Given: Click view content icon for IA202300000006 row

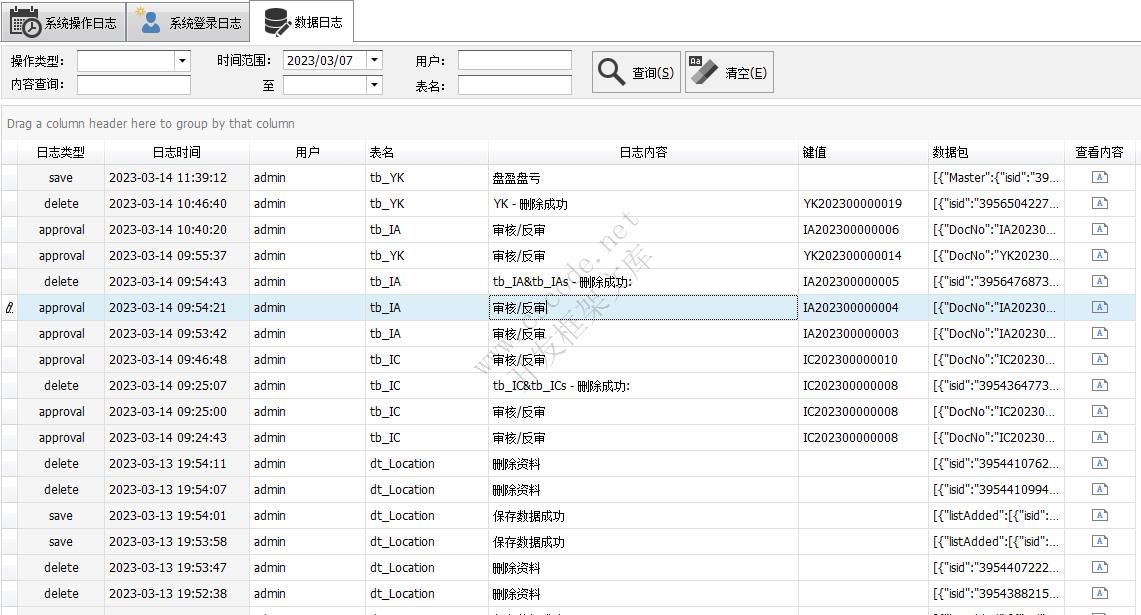Looking at the screenshot, I should pyautogui.click(x=1099, y=230).
